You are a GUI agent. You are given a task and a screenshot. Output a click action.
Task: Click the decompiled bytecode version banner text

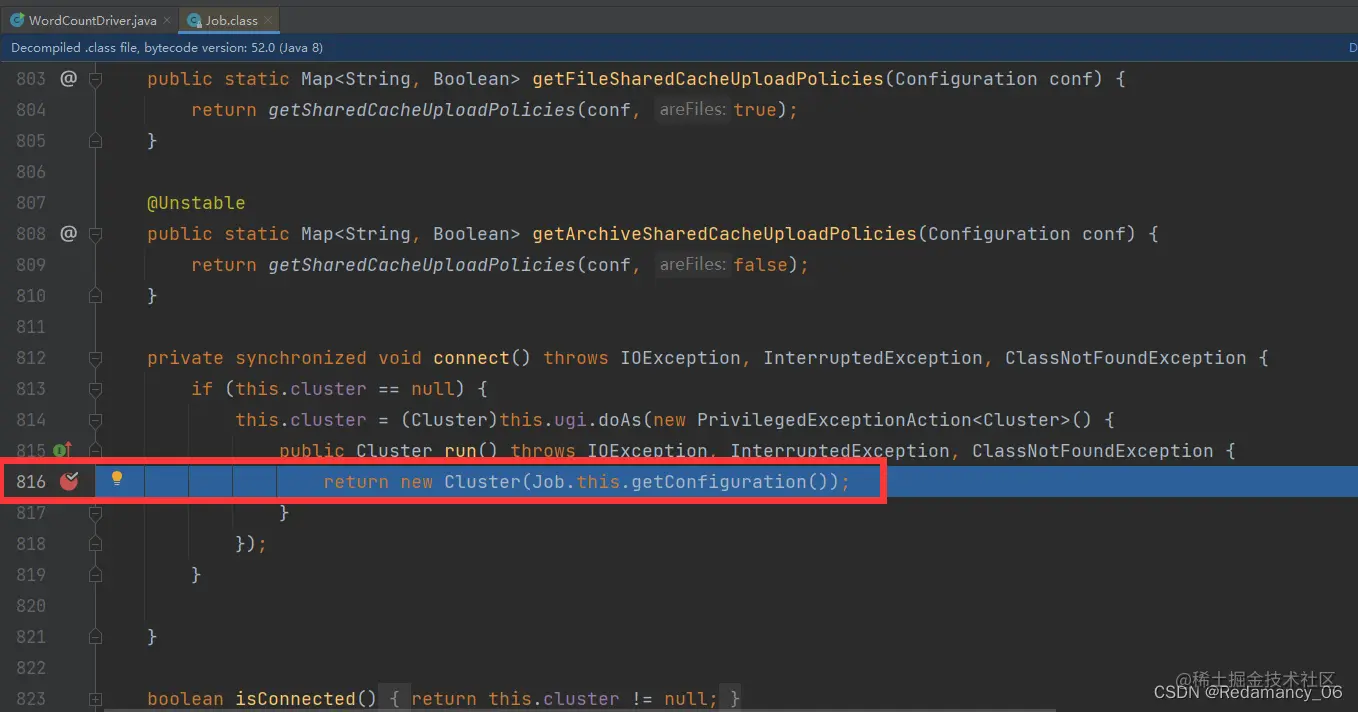(x=167, y=48)
